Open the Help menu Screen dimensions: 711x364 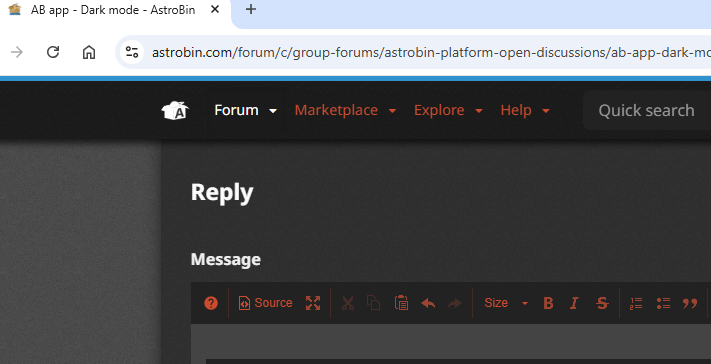(525, 110)
